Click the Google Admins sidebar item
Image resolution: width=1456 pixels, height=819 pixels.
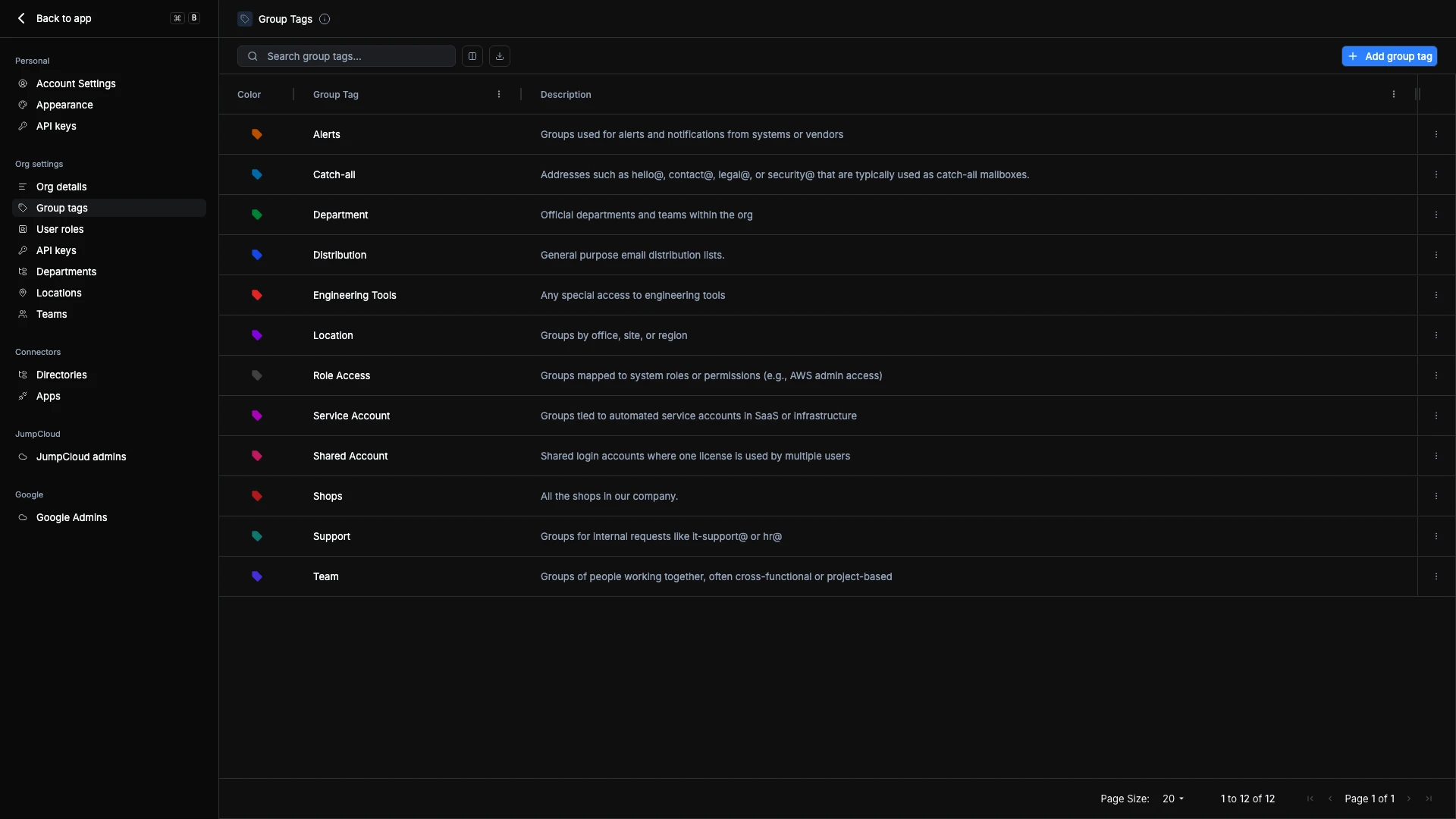(x=71, y=517)
